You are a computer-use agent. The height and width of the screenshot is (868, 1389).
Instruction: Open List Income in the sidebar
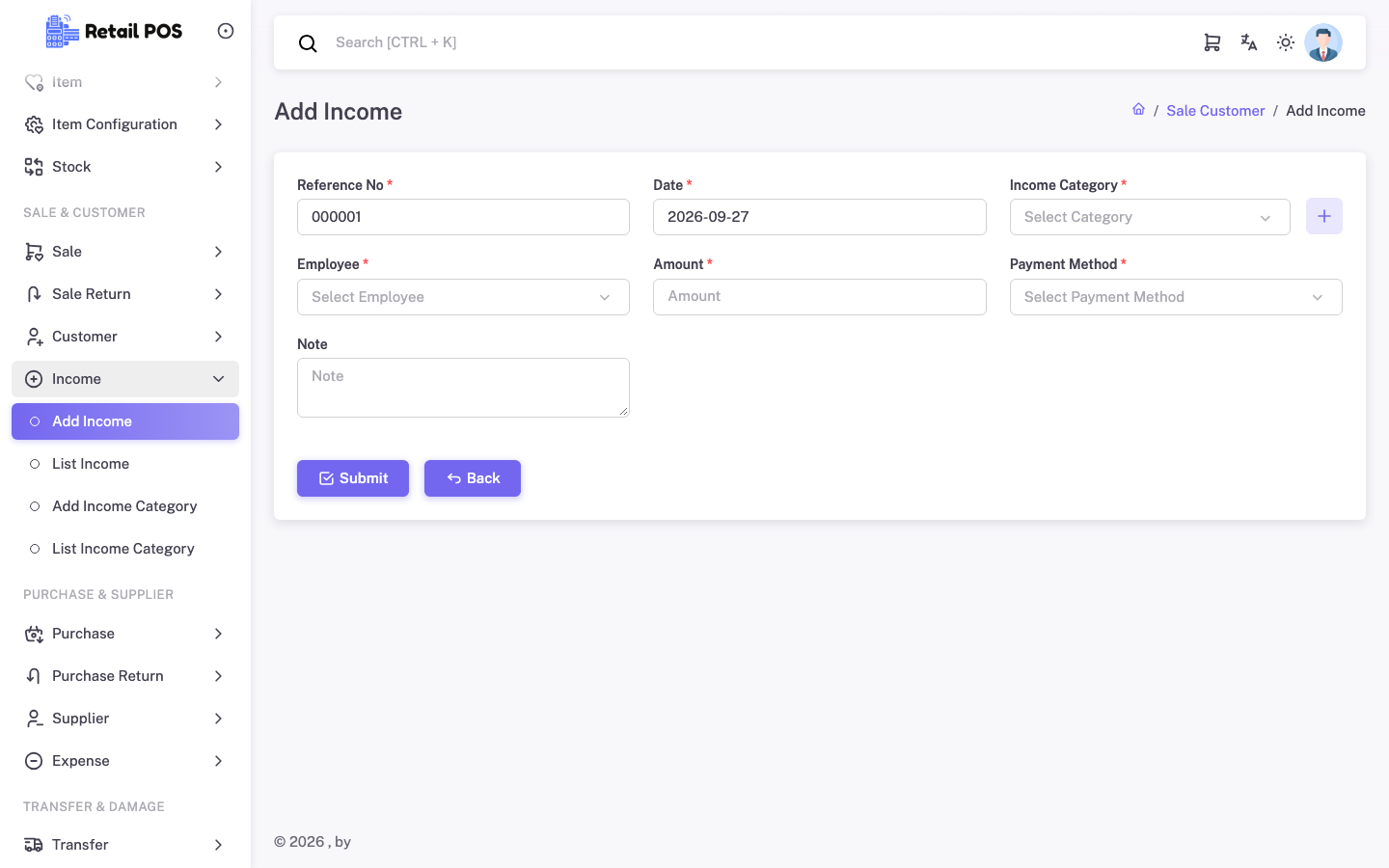[125, 464]
